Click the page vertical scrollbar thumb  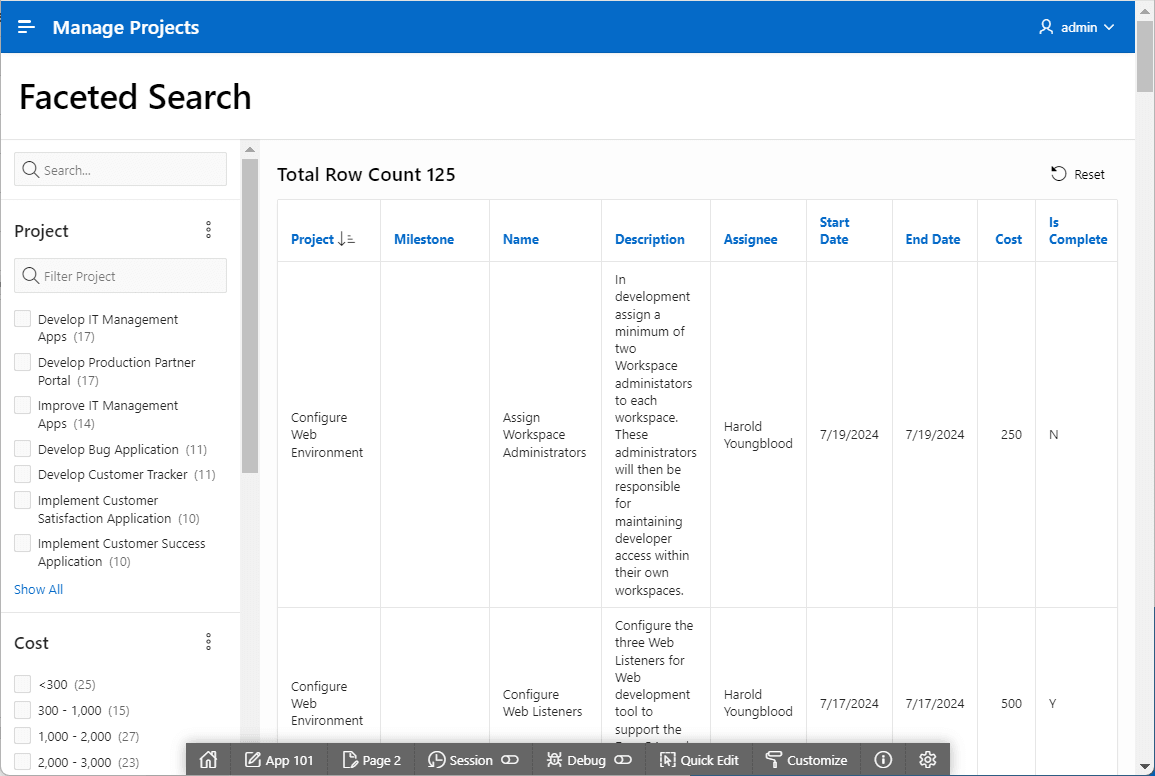pyautogui.click(x=1145, y=56)
